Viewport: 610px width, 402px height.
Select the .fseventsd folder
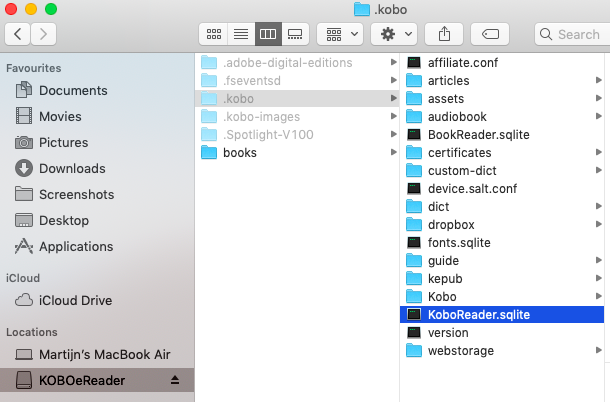pyautogui.click(x=296, y=81)
